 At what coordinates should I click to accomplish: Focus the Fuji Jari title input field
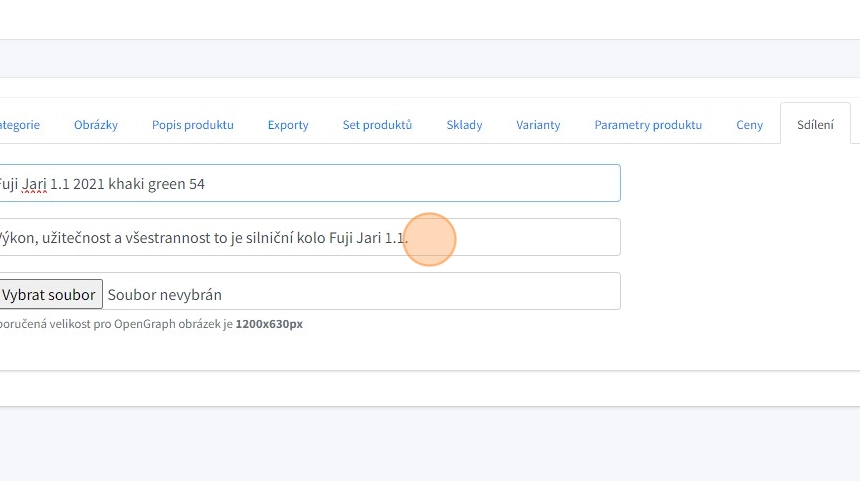click(400, 183)
